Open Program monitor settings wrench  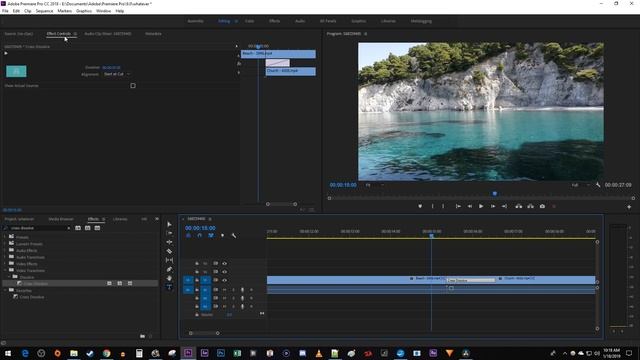[x=598, y=185]
